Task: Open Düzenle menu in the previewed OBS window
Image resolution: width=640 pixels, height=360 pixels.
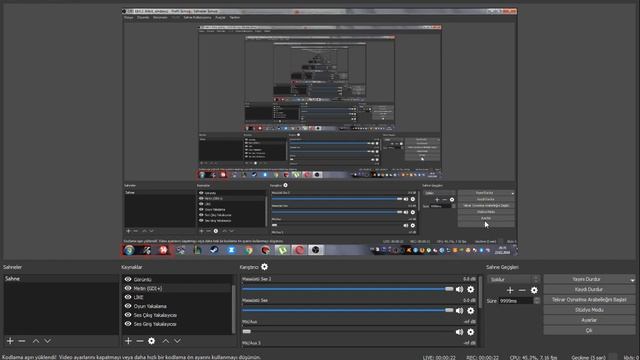Action: 143,18
